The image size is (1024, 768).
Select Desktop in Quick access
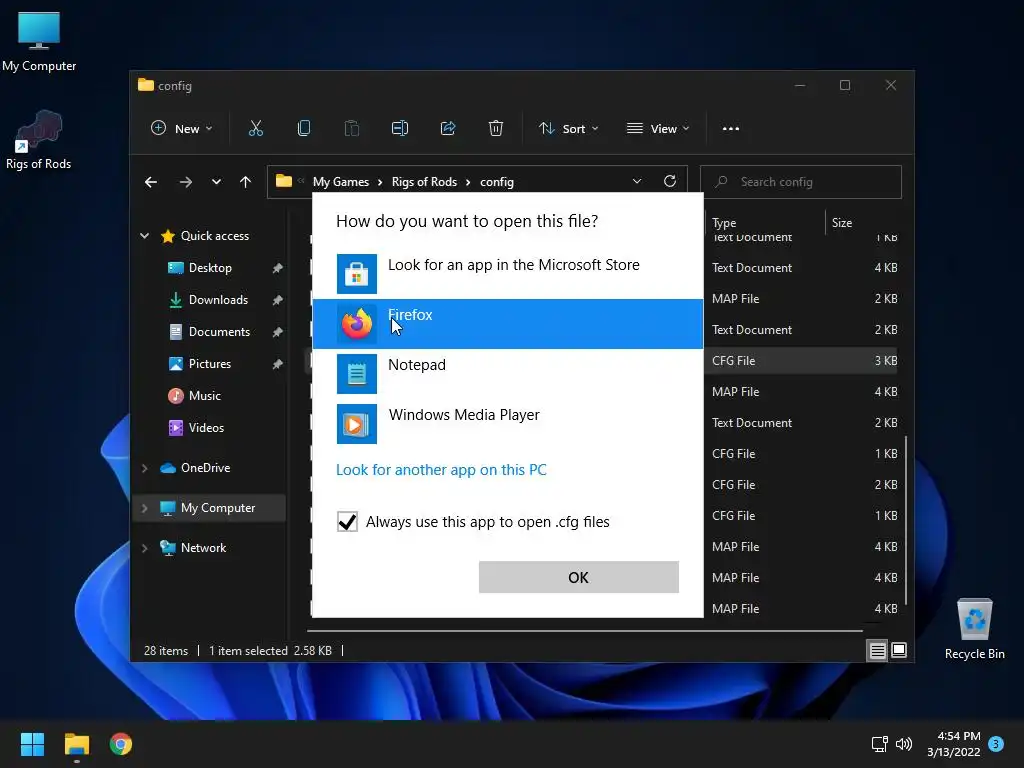click(210, 268)
